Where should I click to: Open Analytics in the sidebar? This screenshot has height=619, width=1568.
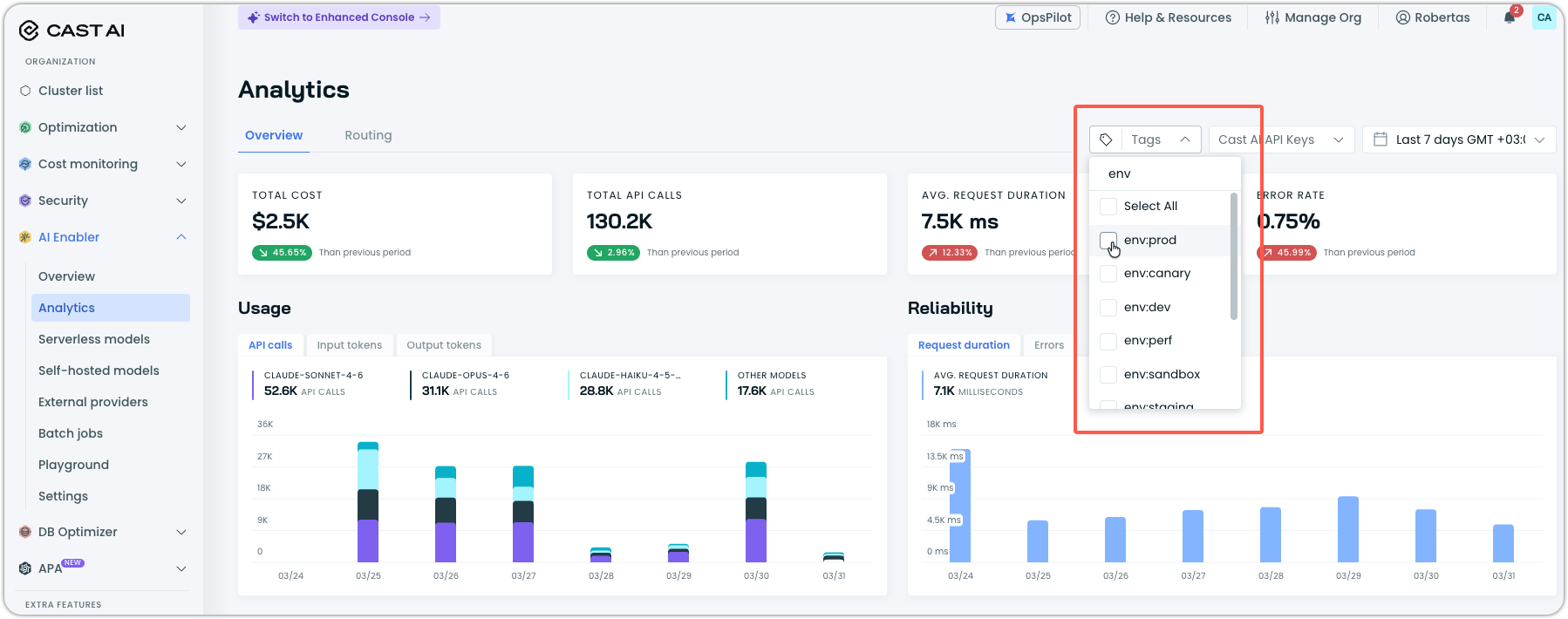click(111, 308)
